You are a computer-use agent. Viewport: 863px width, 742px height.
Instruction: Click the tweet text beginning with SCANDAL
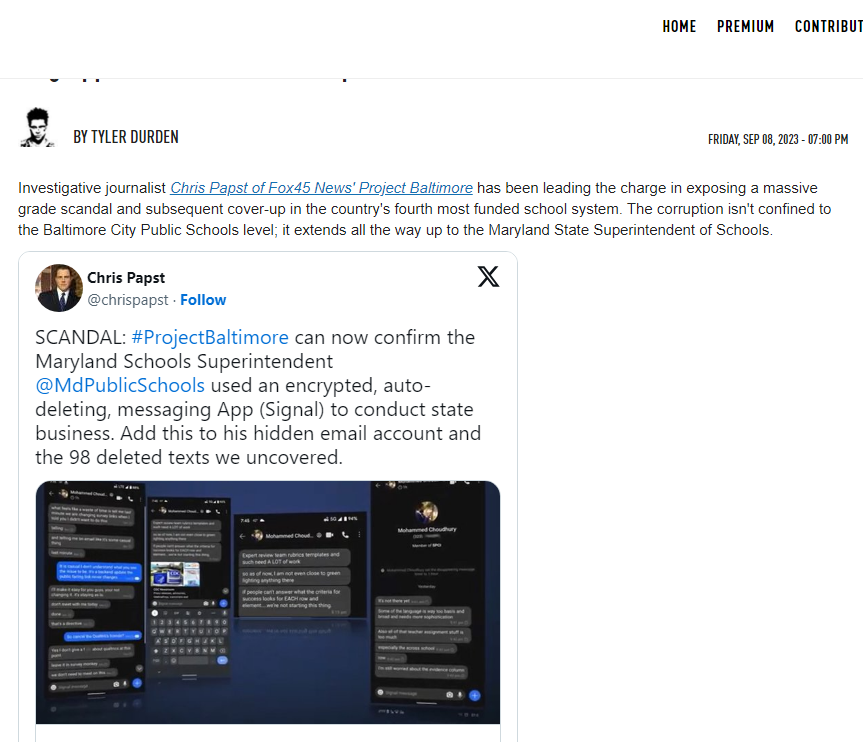pos(258,397)
